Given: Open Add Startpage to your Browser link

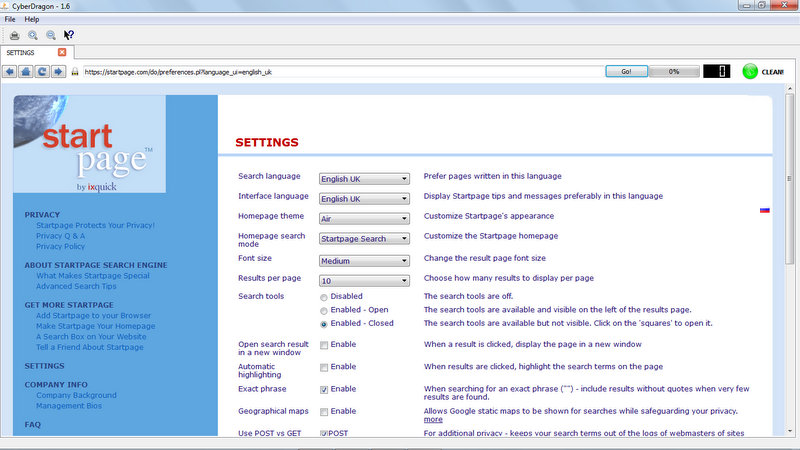Looking at the screenshot, I should 93,316.
